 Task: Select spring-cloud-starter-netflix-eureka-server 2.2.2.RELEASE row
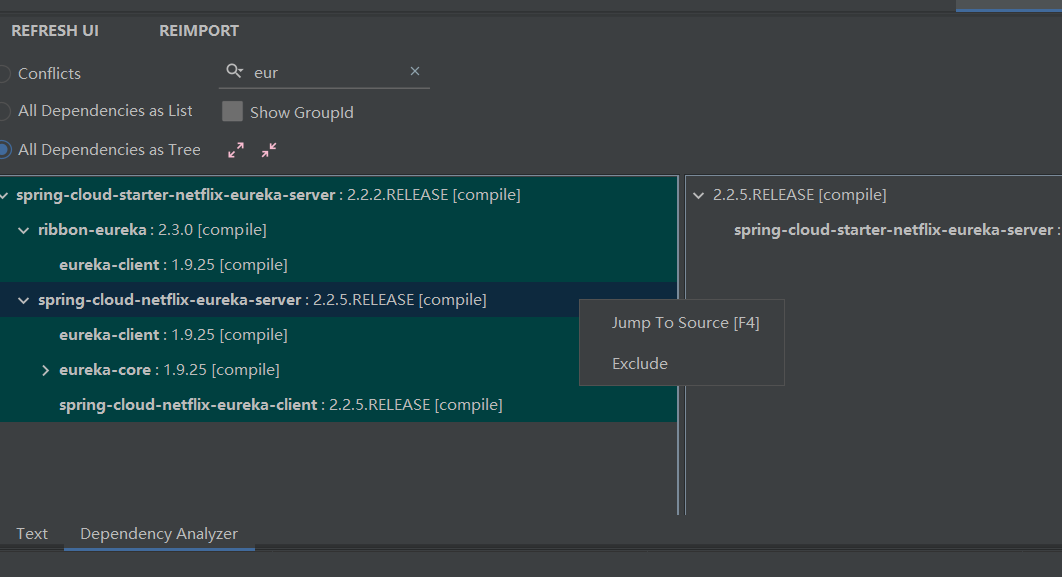[x=339, y=195]
